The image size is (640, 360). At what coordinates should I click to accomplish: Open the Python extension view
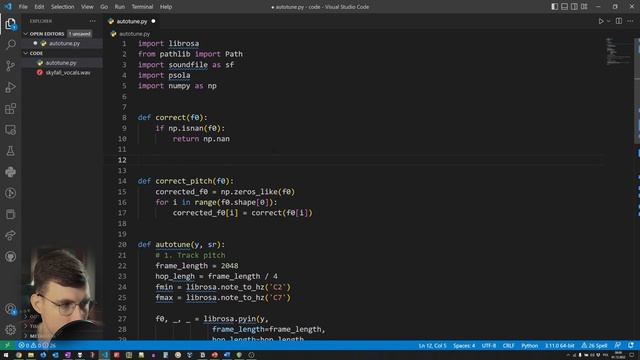click(11, 172)
